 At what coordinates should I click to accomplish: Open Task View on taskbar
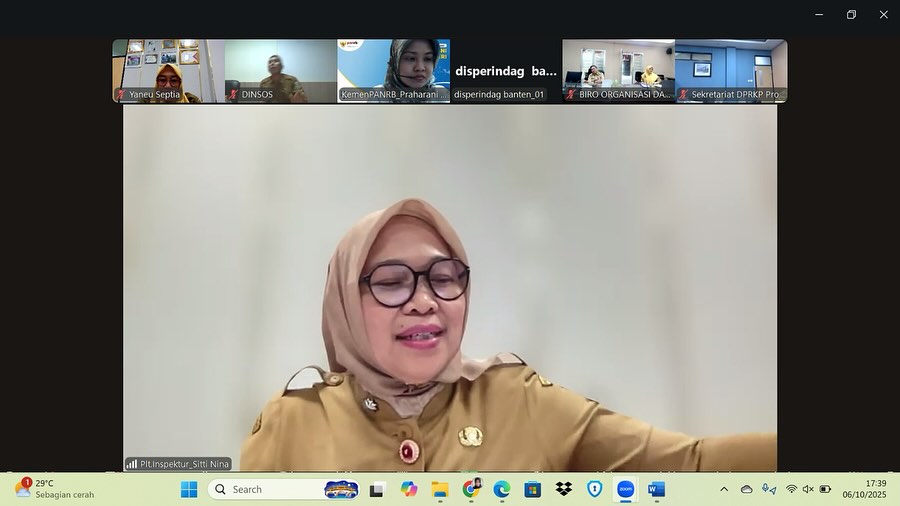click(x=377, y=489)
